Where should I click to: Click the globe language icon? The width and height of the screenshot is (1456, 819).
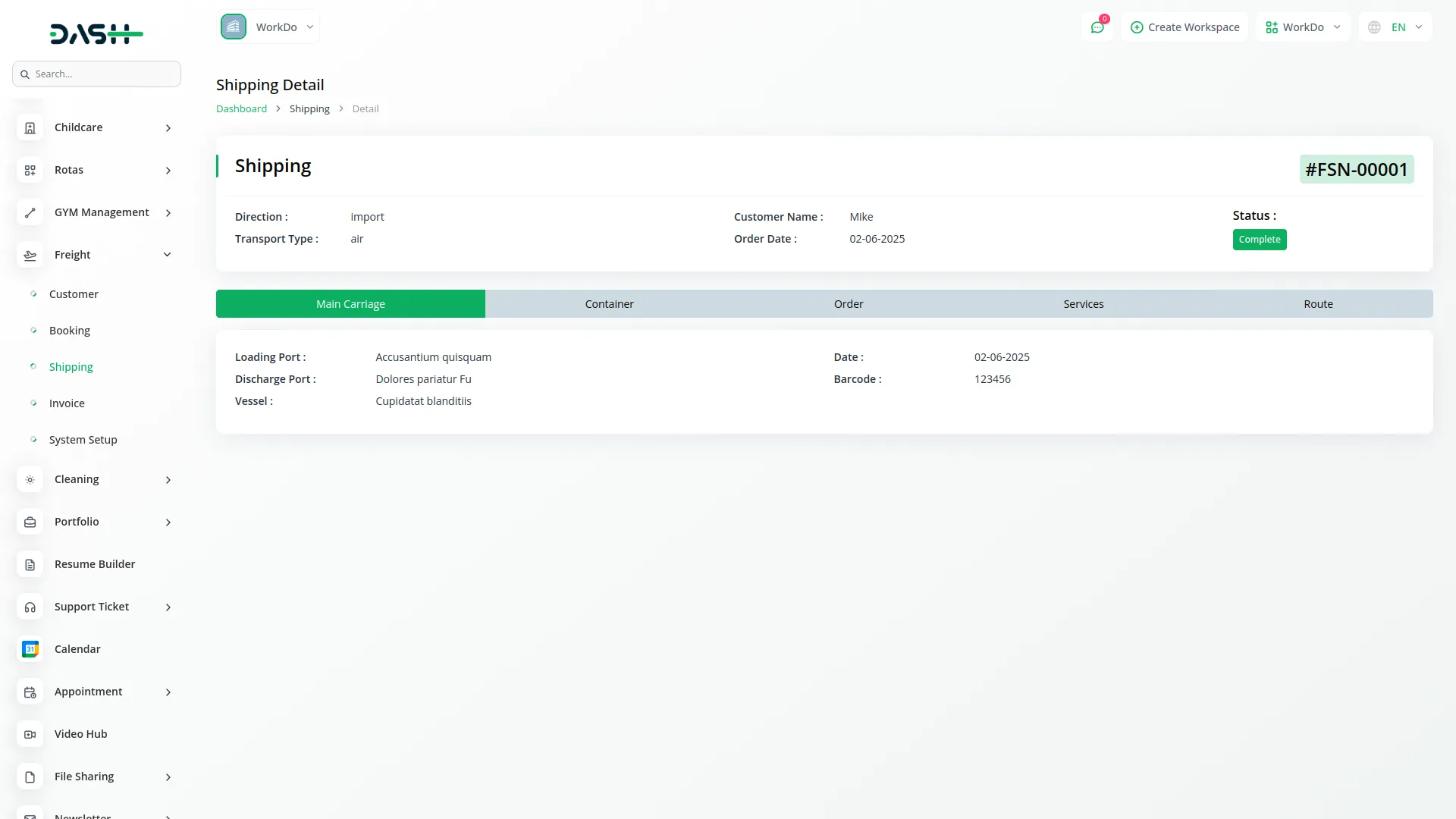(x=1373, y=27)
